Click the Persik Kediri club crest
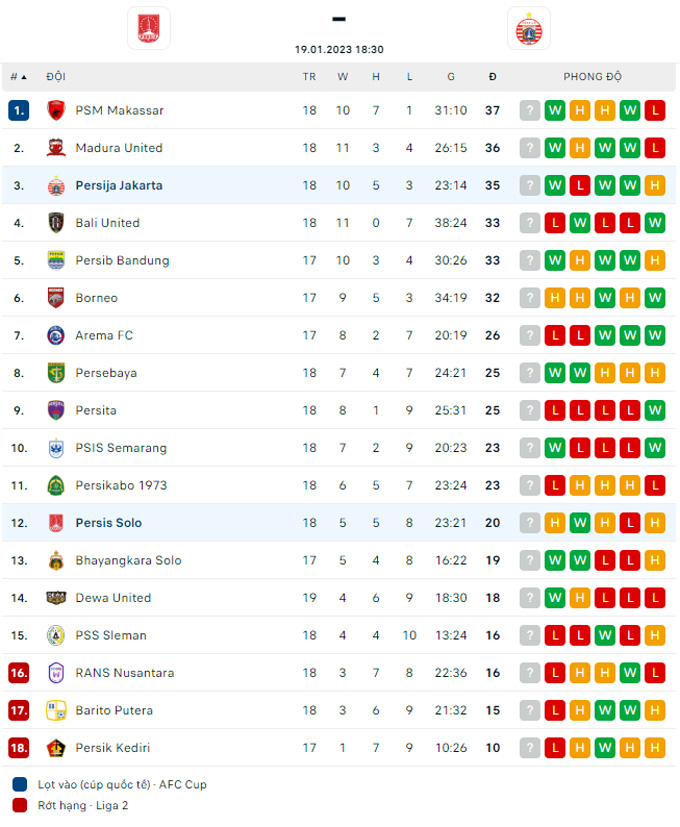This screenshot has height=827, width=680. point(56,748)
